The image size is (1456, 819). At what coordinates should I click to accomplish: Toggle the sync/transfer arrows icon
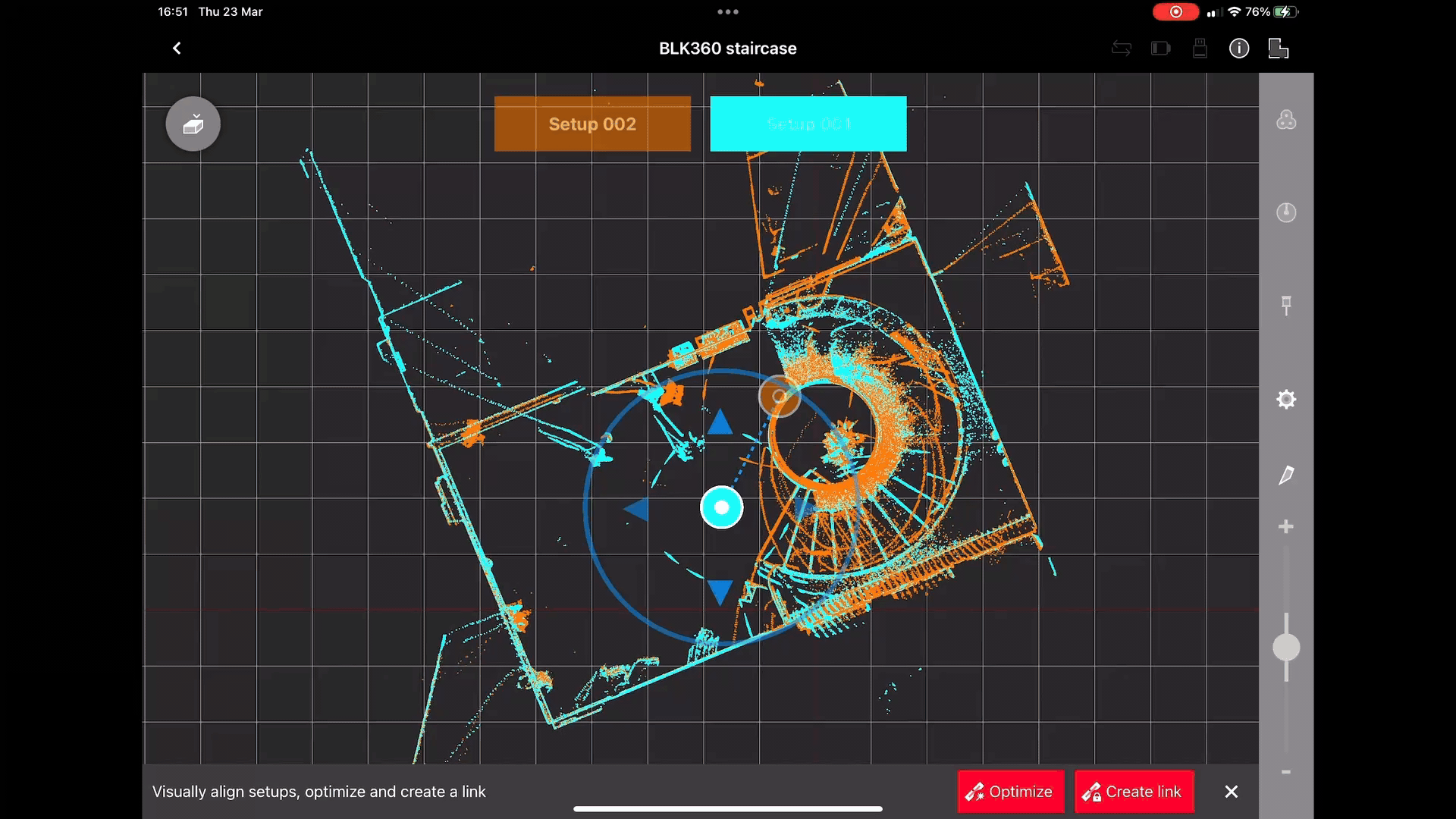coord(1122,48)
